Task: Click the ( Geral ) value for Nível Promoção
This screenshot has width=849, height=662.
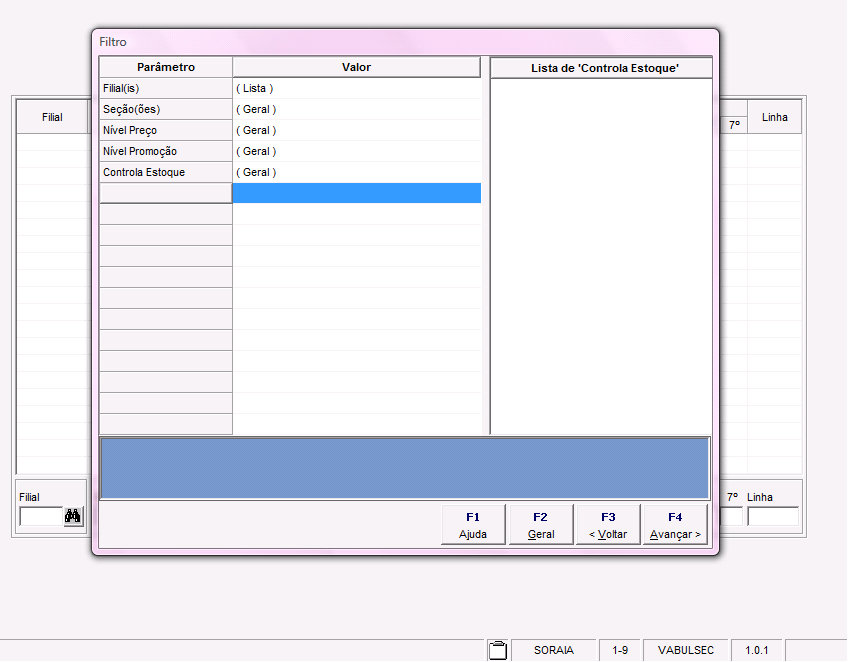Action: coord(357,152)
